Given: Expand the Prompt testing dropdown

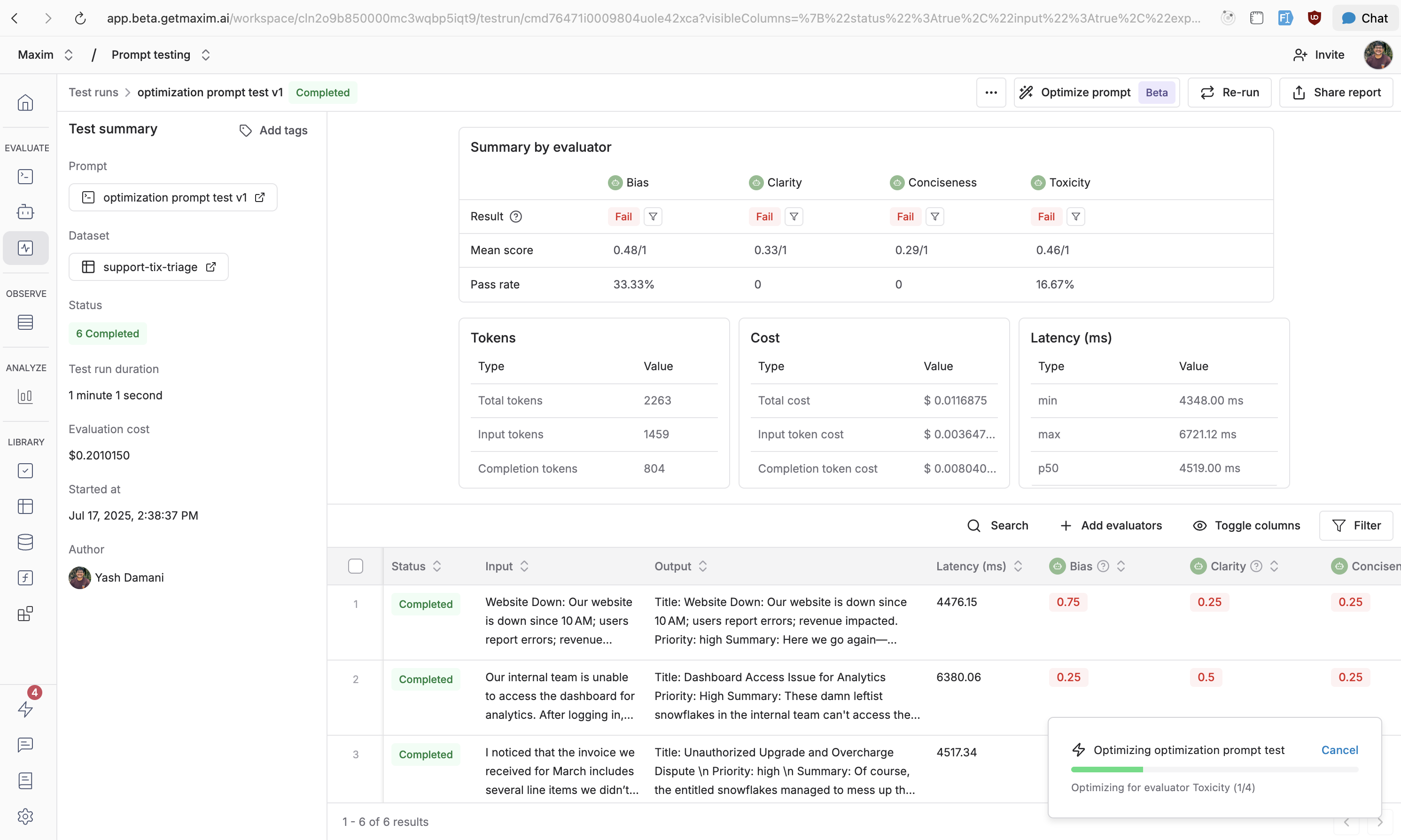Looking at the screenshot, I should 161,55.
